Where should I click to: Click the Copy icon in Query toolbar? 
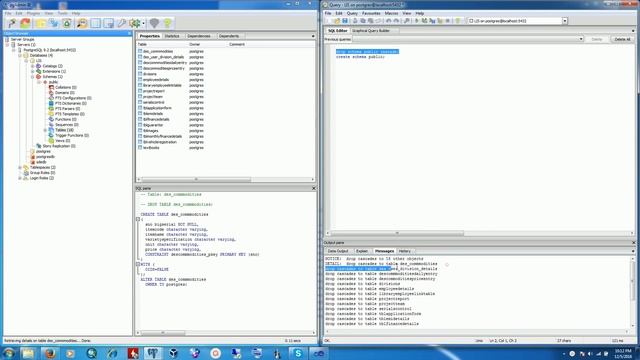coord(363,21)
